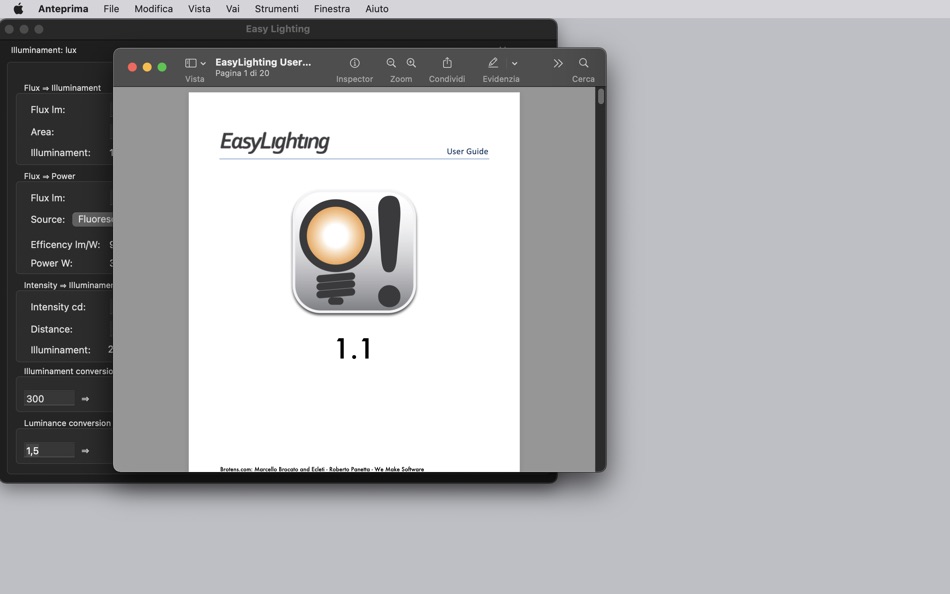Open the Apple menu
The image size is (950, 594).
(18, 8)
